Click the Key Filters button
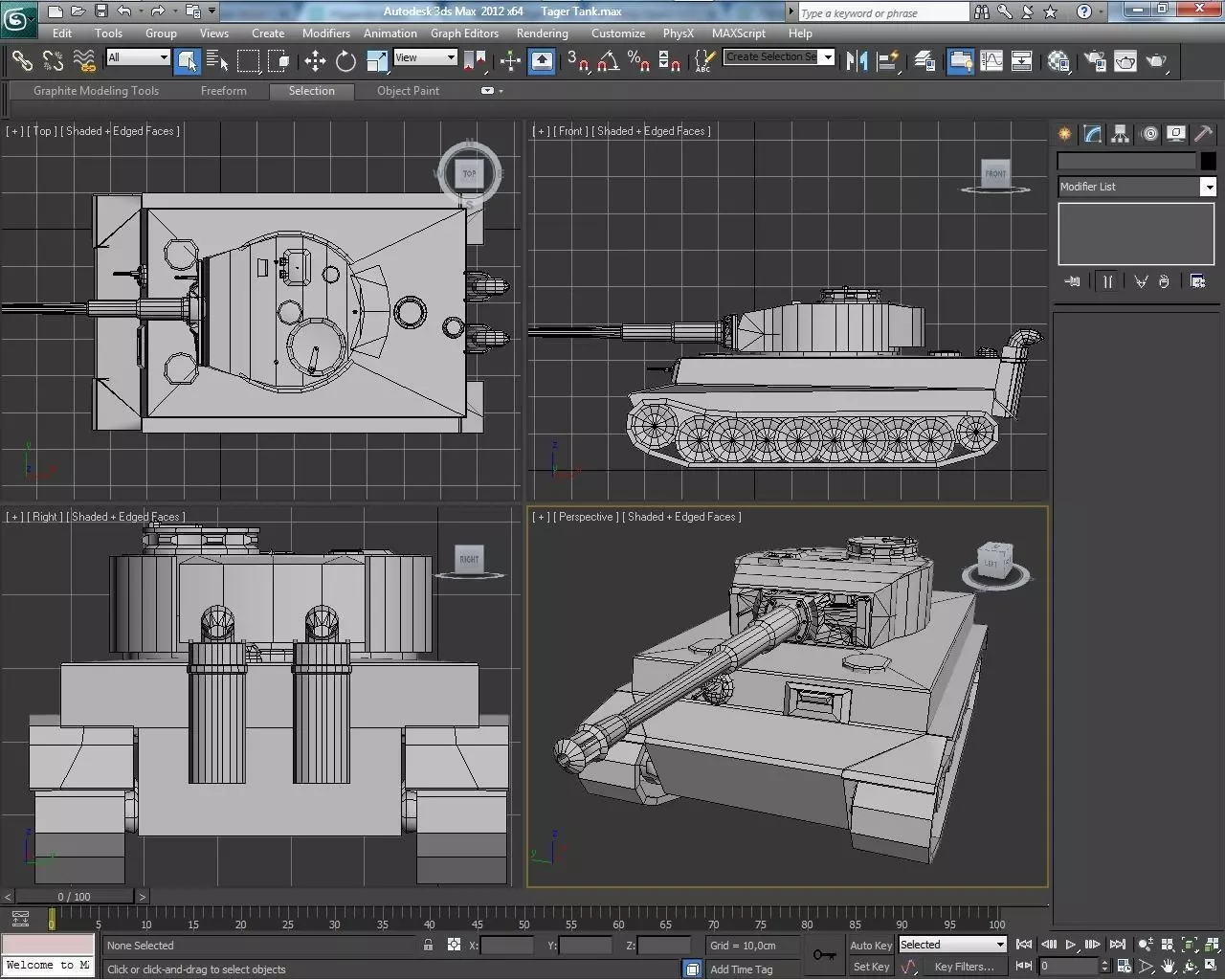 [x=964, y=967]
